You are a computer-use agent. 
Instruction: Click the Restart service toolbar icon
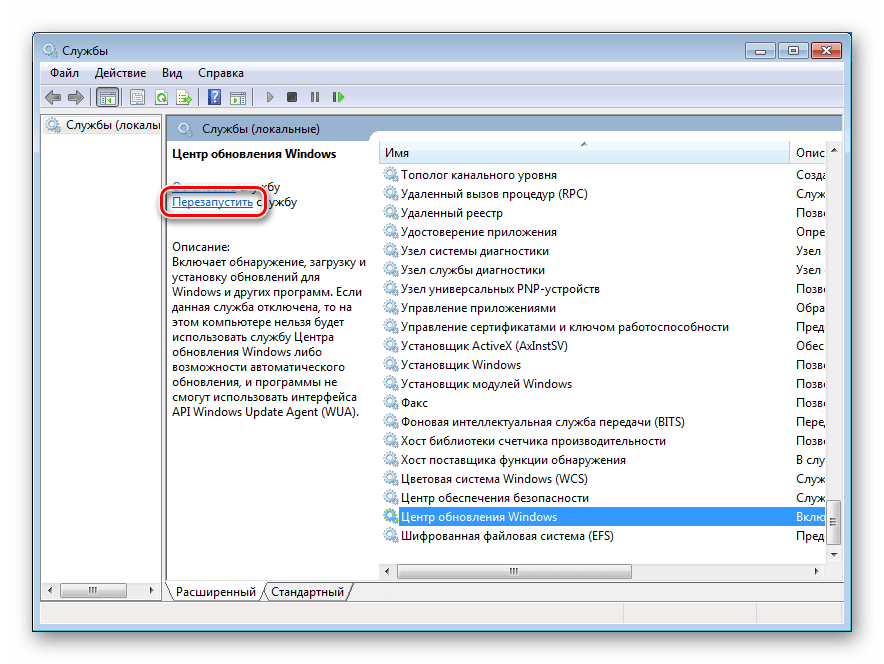pyautogui.click(x=339, y=97)
